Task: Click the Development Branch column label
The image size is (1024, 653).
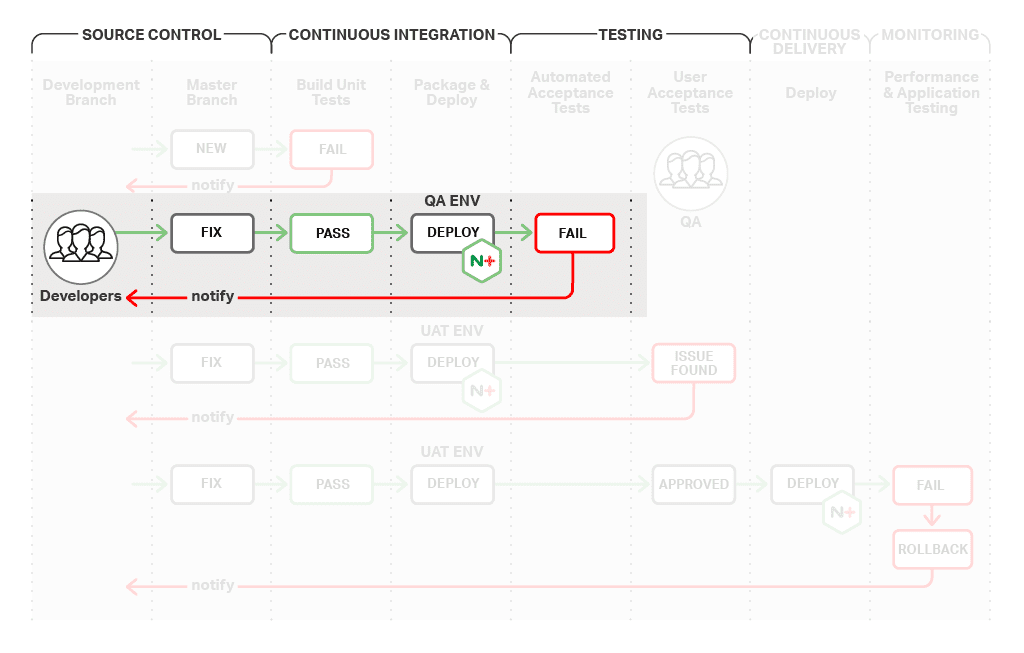Action: [x=91, y=92]
